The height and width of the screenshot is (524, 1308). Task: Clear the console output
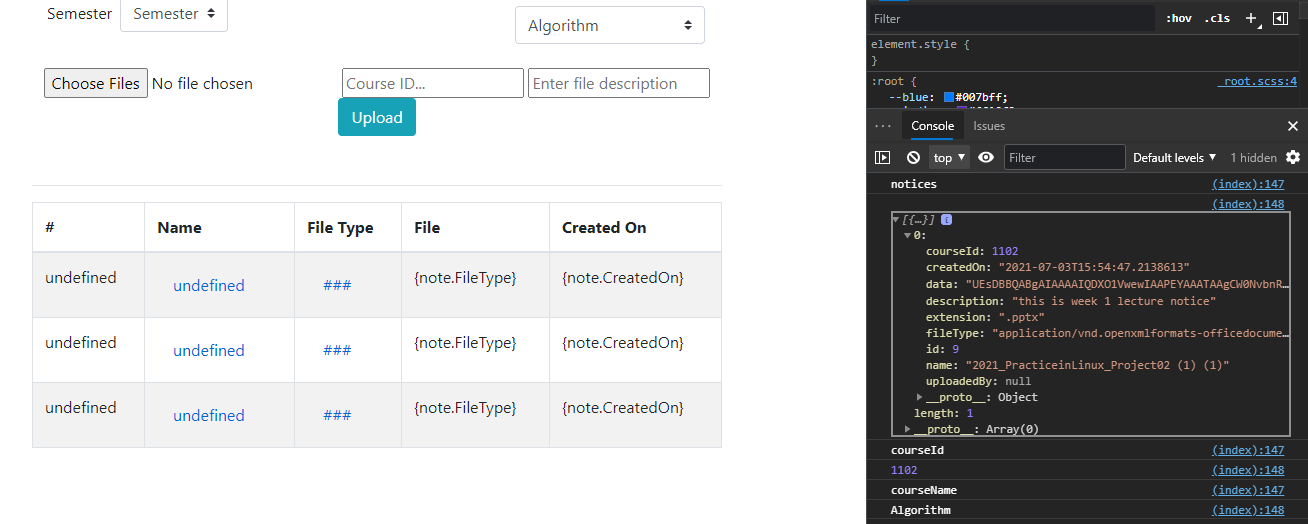click(913, 157)
